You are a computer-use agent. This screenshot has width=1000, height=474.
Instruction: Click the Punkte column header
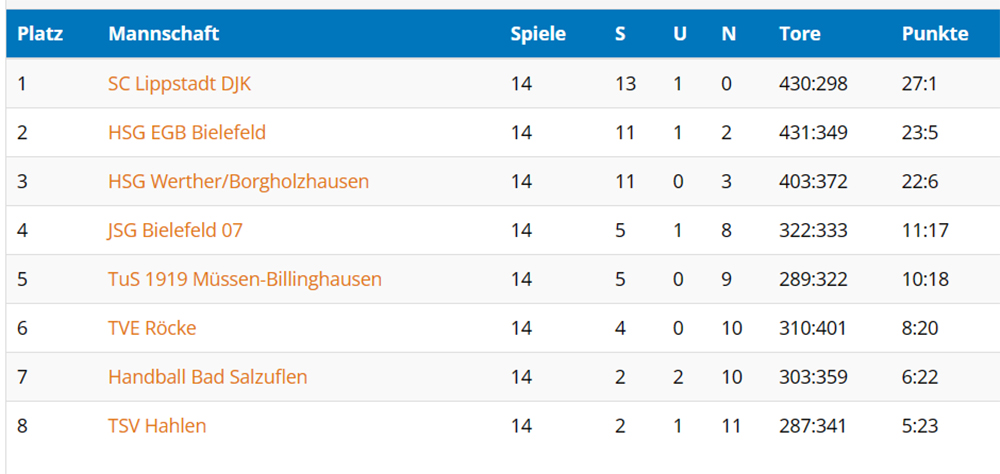tap(935, 34)
